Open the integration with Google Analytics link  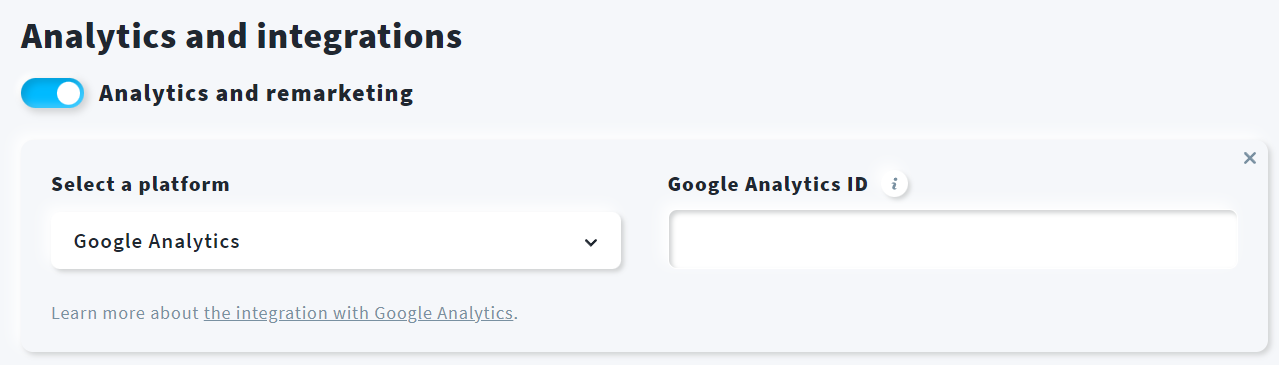tap(358, 313)
